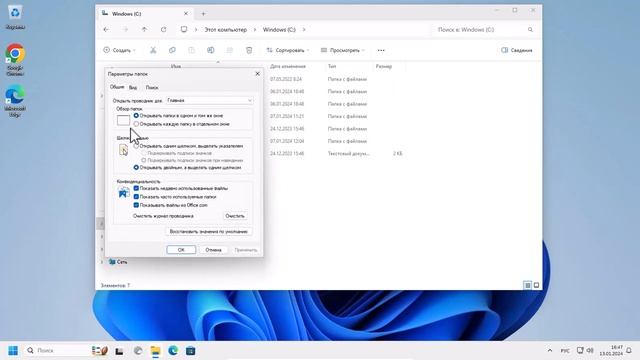Image resolution: width=640 pixels, height=360 pixels.
Task: Go up one folder level
Action: pyautogui.click(x=144, y=30)
